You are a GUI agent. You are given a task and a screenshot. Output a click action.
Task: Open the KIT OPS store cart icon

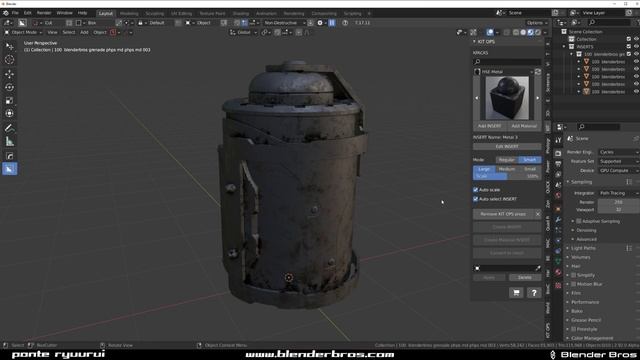[516, 293]
